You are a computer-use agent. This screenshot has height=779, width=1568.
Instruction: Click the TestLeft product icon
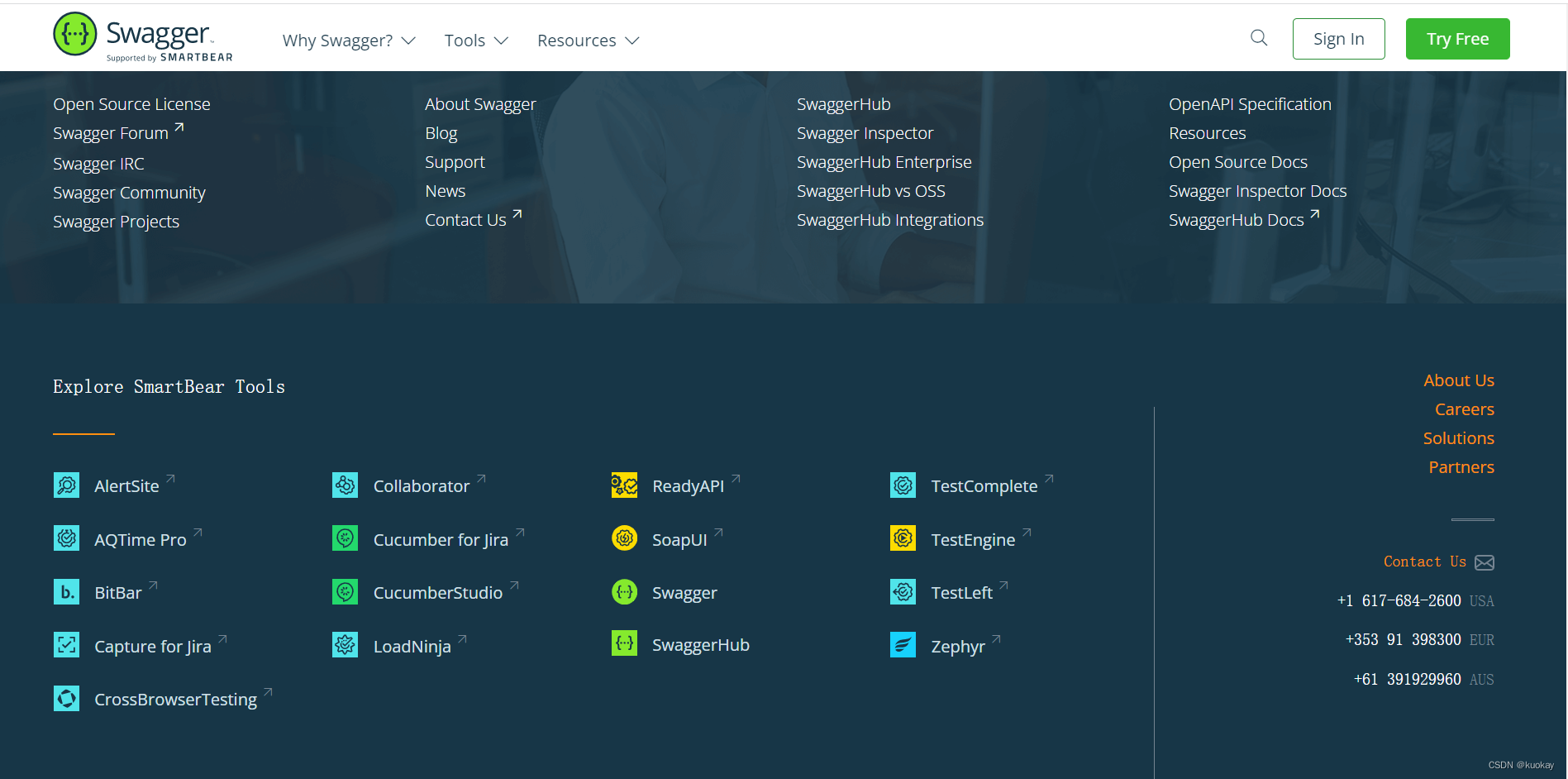(903, 592)
